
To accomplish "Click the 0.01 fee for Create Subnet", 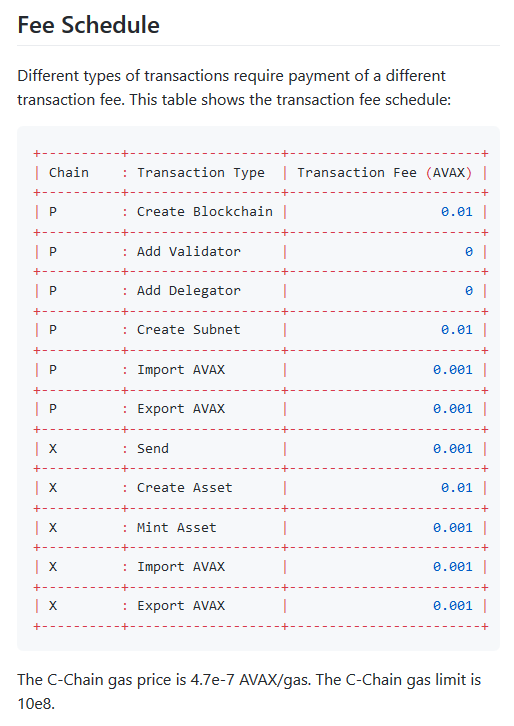I will point(457,330).
